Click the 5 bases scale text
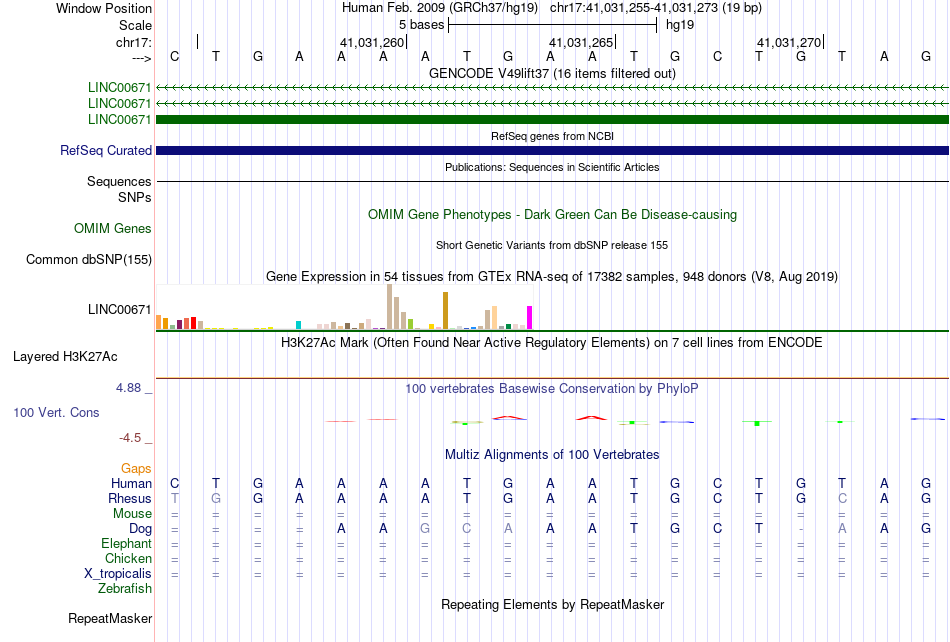Viewport: 950px width, 642px height. point(421,25)
